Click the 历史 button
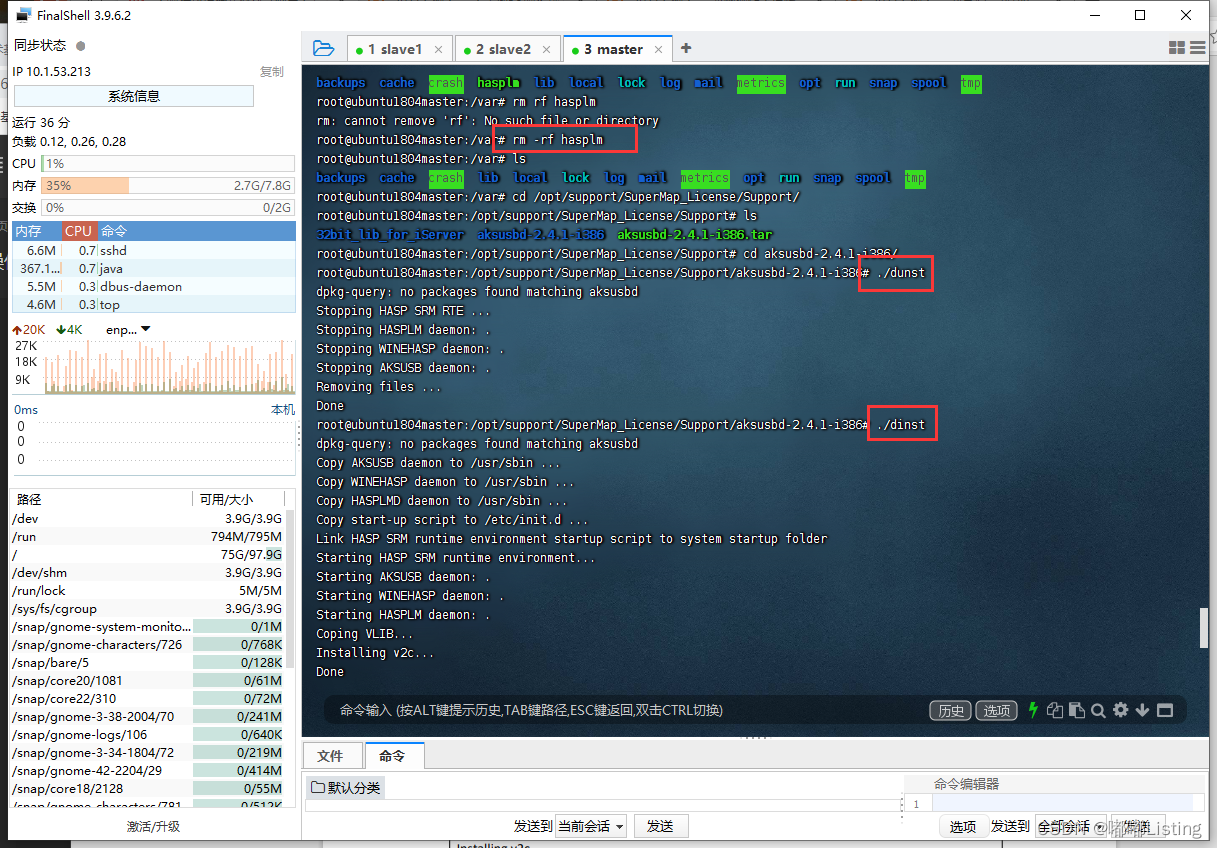This screenshot has height=848, width=1217. pyautogui.click(x=951, y=710)
